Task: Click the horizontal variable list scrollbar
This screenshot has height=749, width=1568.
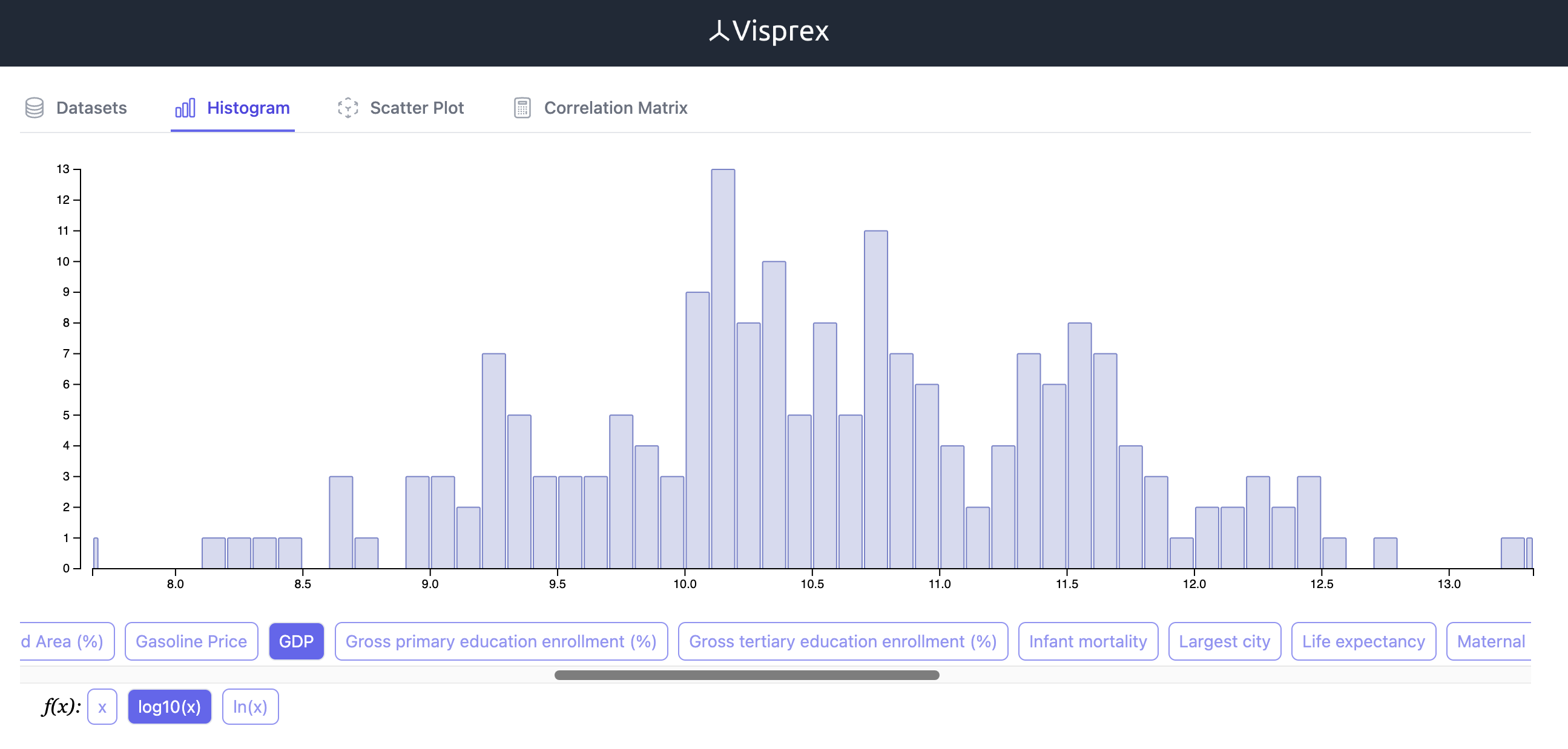Action: pos(747,675)
